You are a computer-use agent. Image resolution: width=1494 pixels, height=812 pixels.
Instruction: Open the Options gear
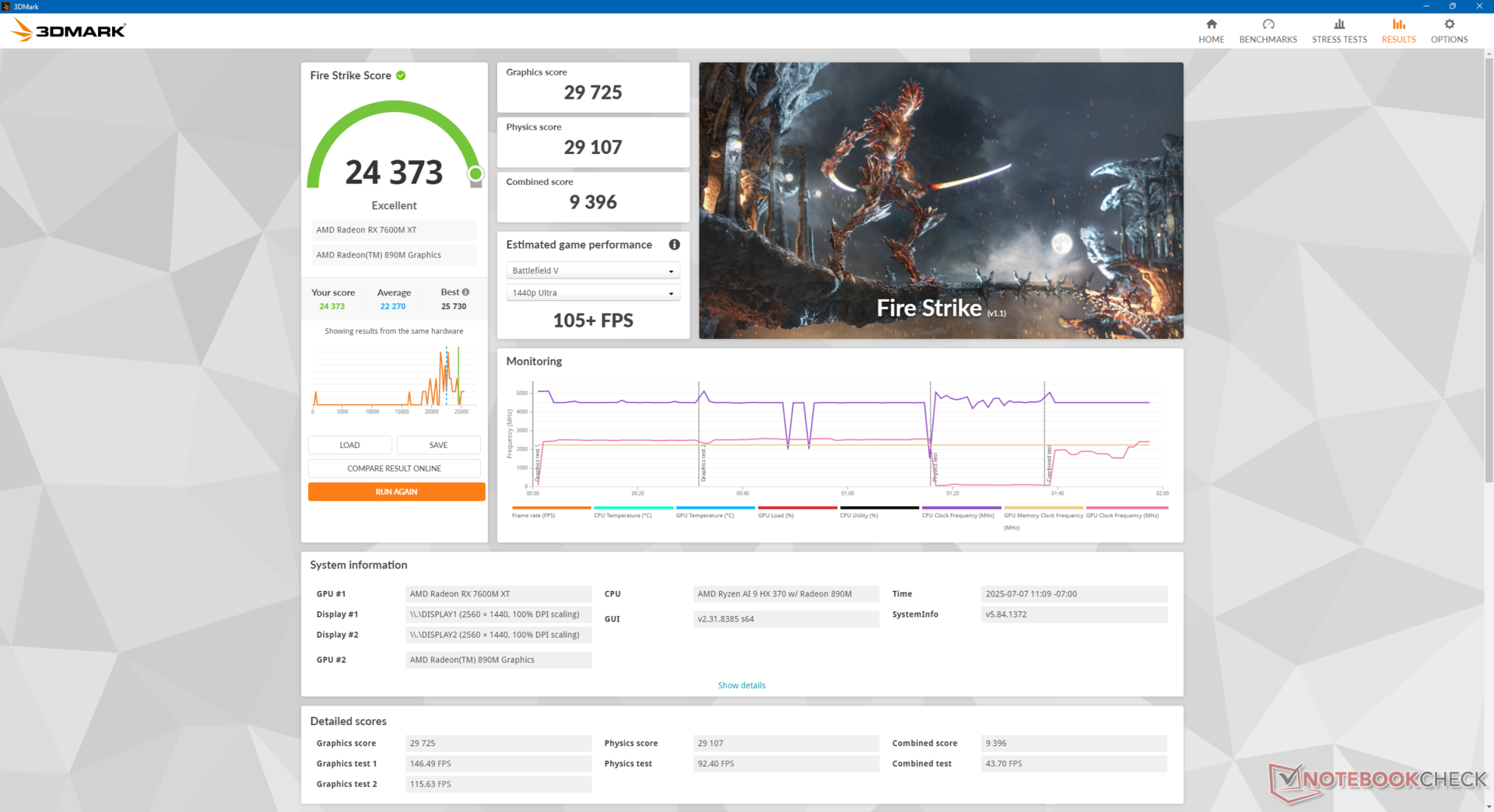click(x=1449, y=25)
